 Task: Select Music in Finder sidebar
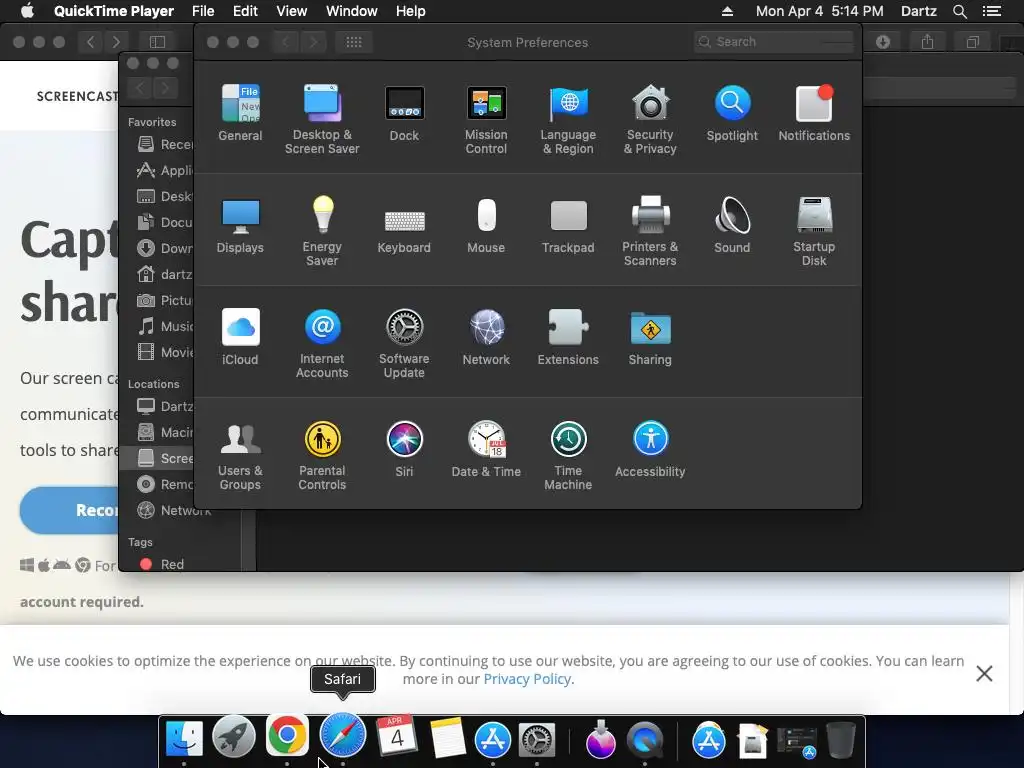pos(165,326)
